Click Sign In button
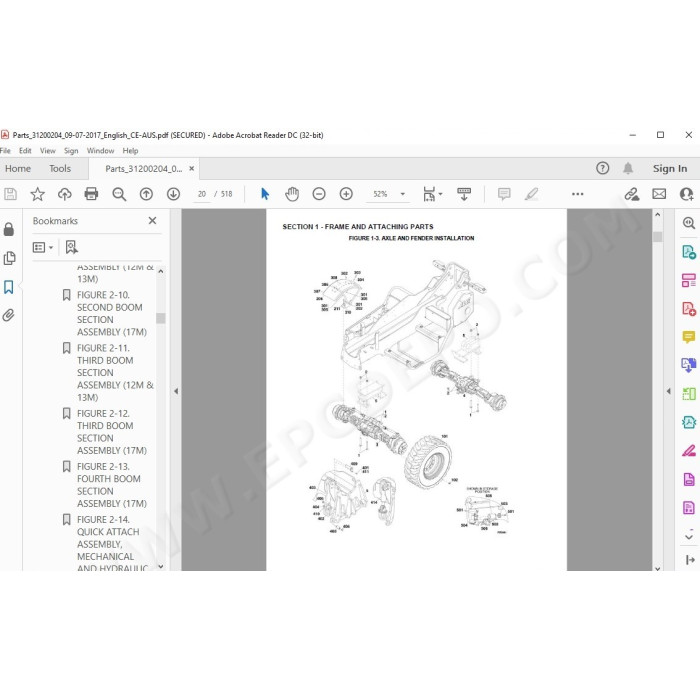 point(670,168)
